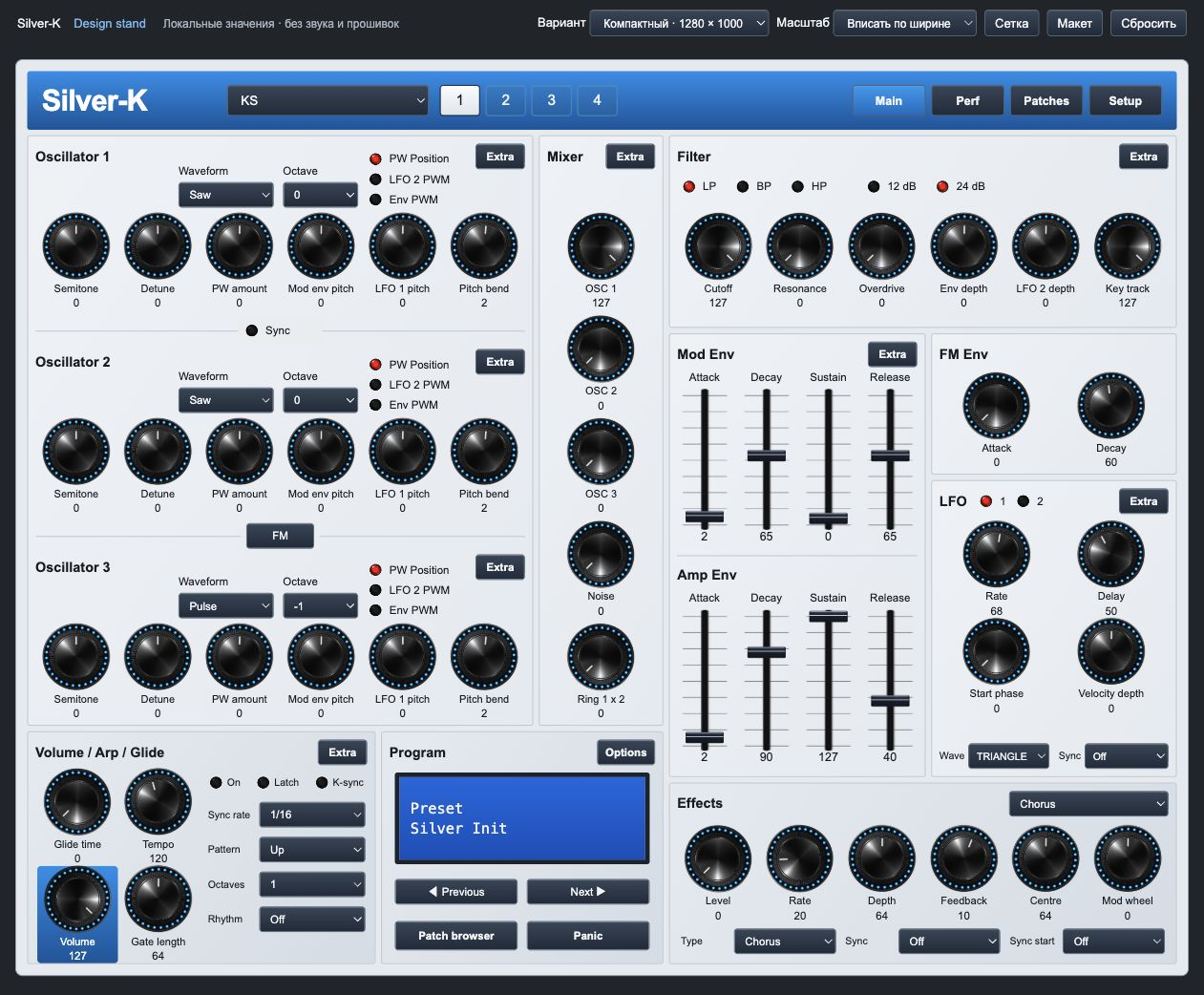Switch to the Patches tab
This screenshot has height=995, width=1204.
point(1046,100)
